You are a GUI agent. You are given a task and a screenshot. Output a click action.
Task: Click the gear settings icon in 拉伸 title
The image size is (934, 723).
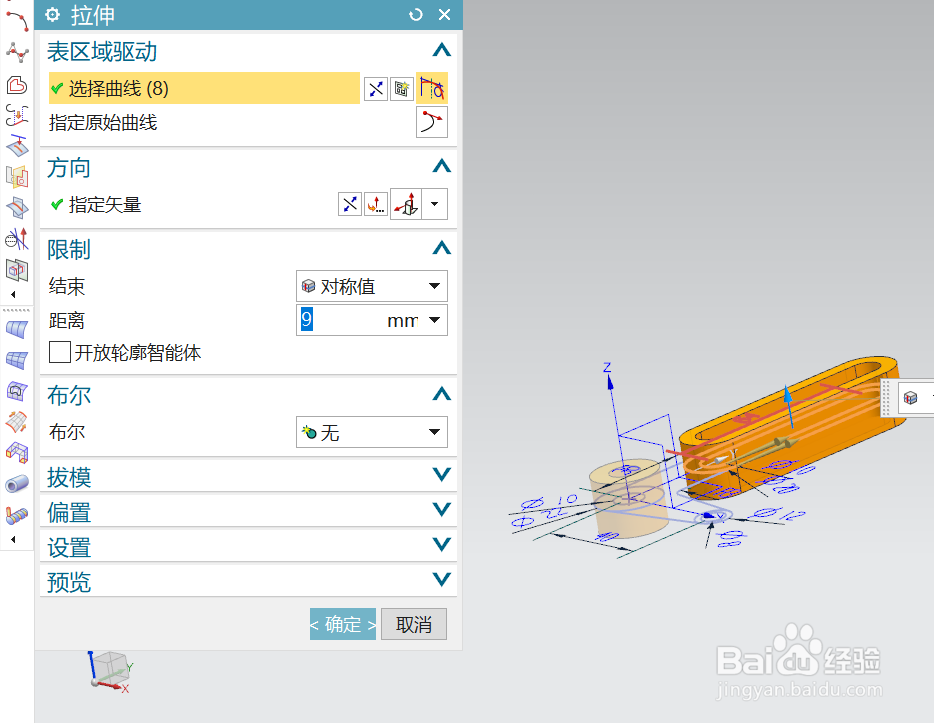[52, 15]
